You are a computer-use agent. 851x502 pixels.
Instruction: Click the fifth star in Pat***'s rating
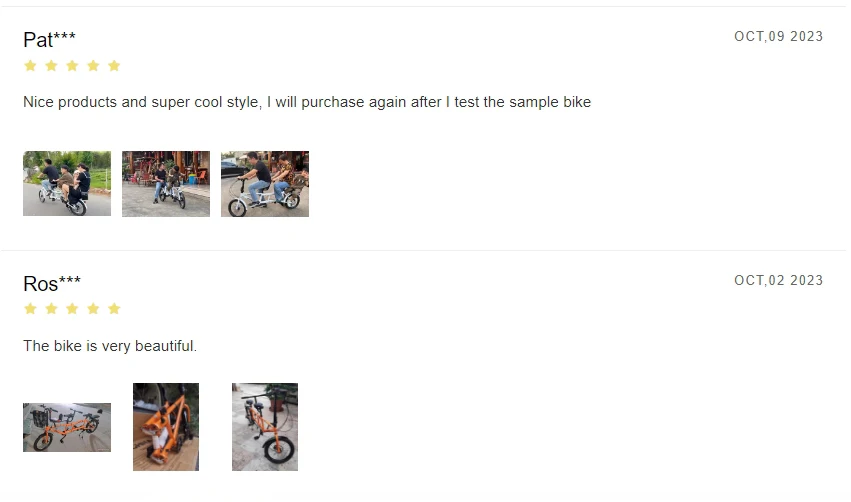(x=114, y=66)
